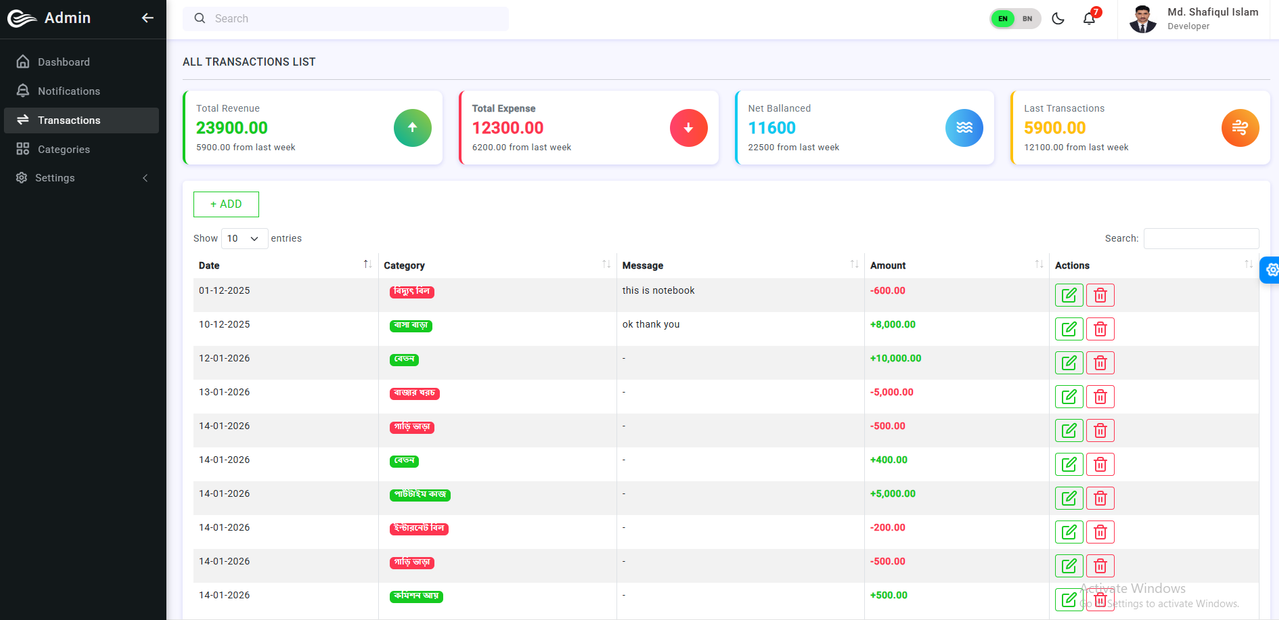Click the Net Ballanced 11600 value

[x=772, y=128]
